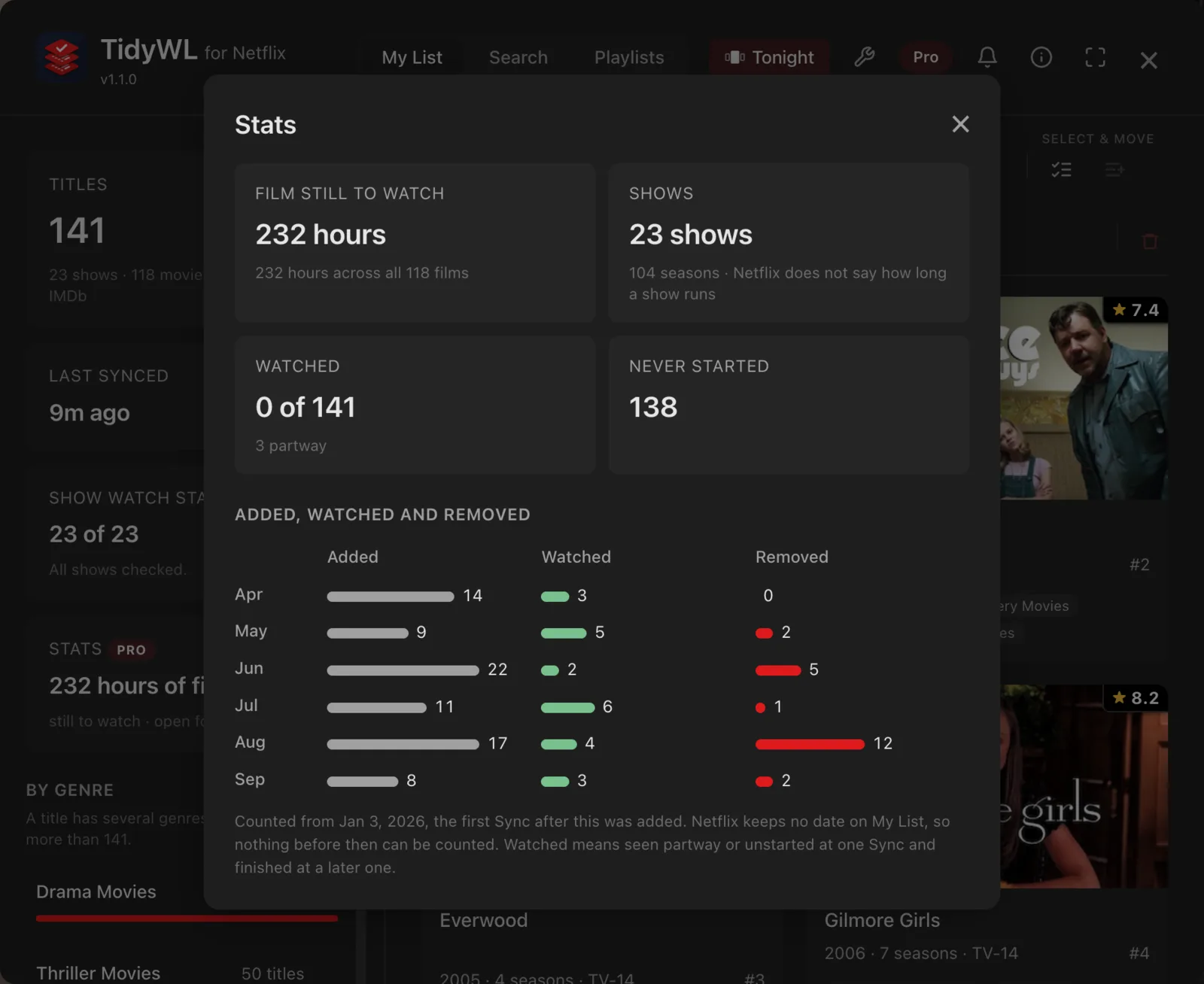Open the My List tab

[412, 57]
